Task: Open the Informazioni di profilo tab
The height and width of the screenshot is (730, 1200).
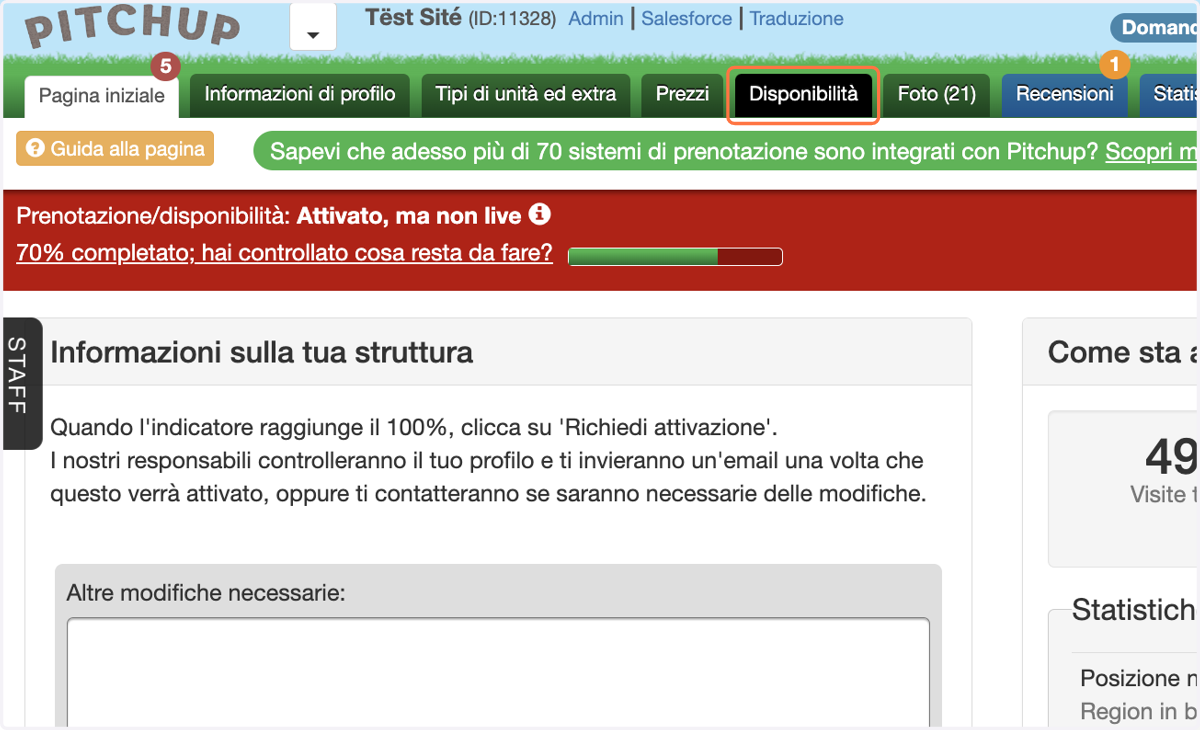Action: tap(300, 95)
